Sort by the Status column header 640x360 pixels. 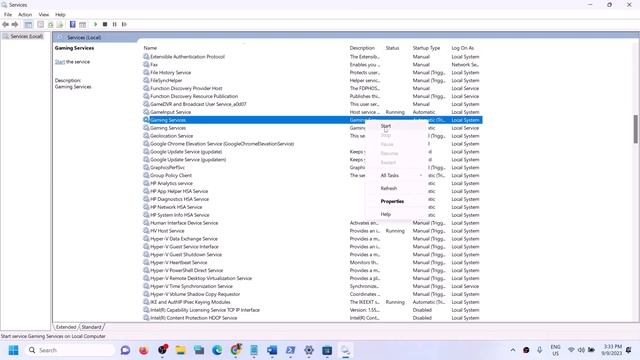click(x=392, y=48)
